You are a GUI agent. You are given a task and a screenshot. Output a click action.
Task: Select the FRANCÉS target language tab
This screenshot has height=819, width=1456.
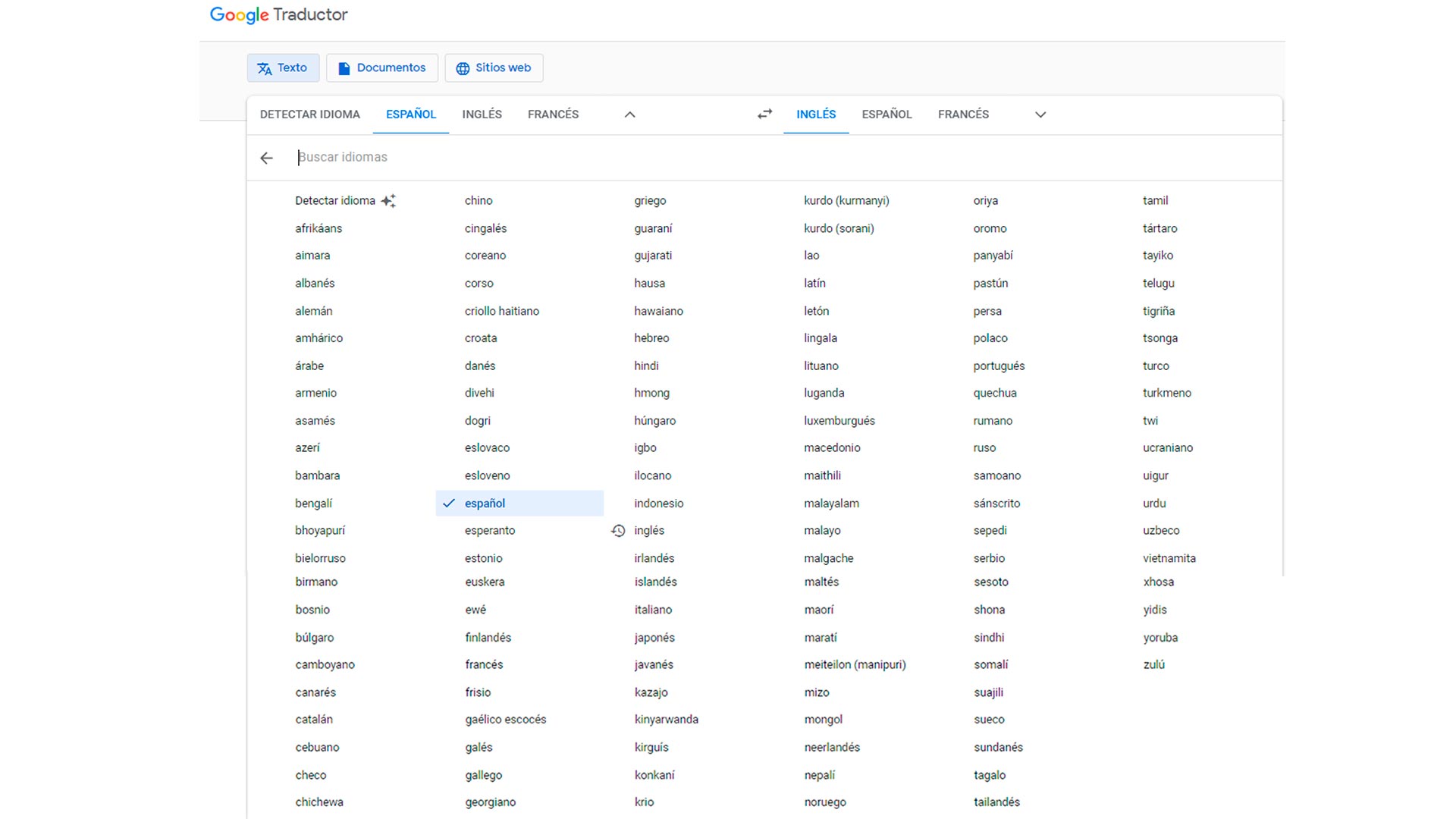pos(963,115)
